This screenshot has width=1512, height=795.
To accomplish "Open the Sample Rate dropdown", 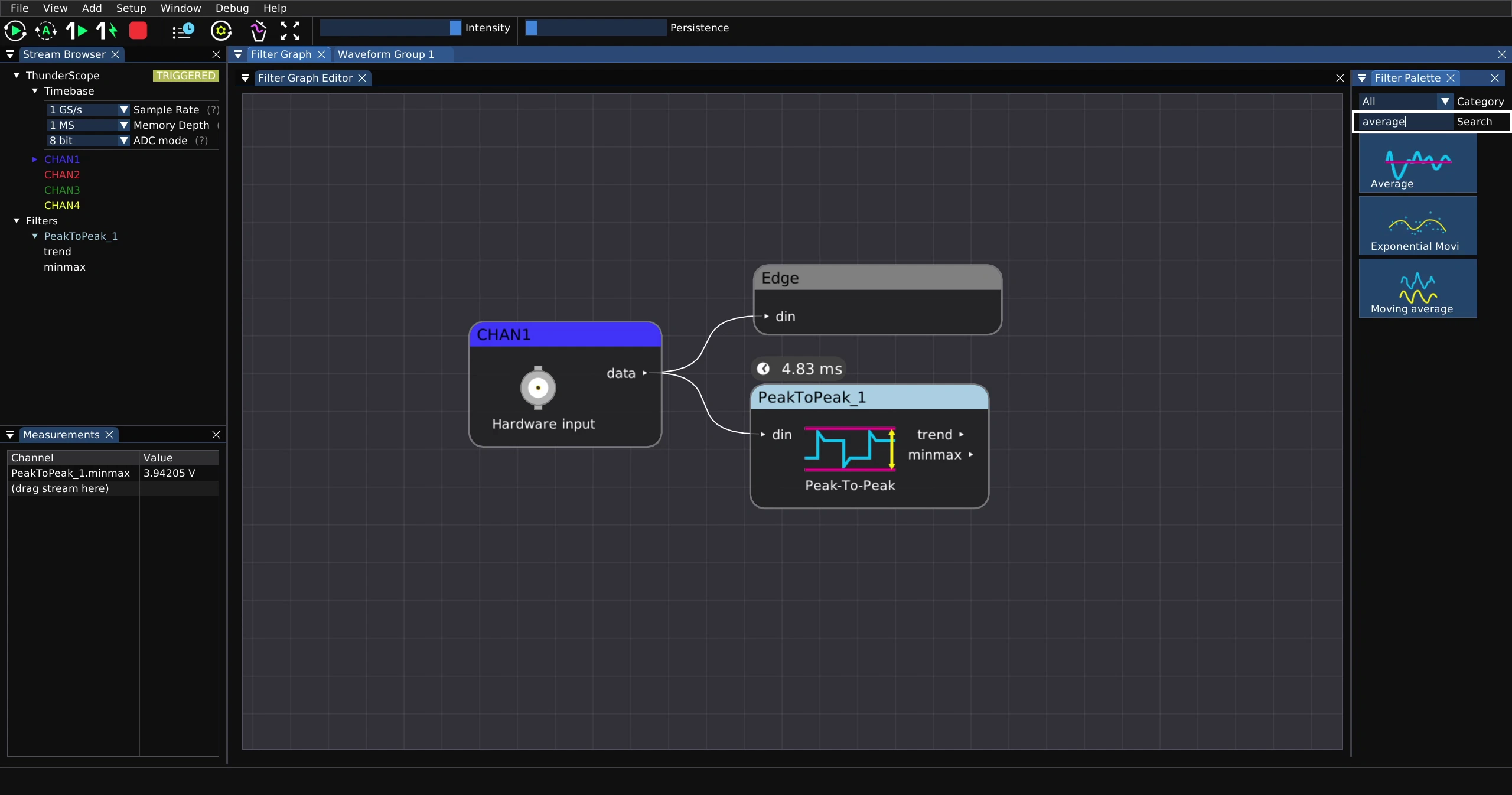I will [x=88, y=110].
